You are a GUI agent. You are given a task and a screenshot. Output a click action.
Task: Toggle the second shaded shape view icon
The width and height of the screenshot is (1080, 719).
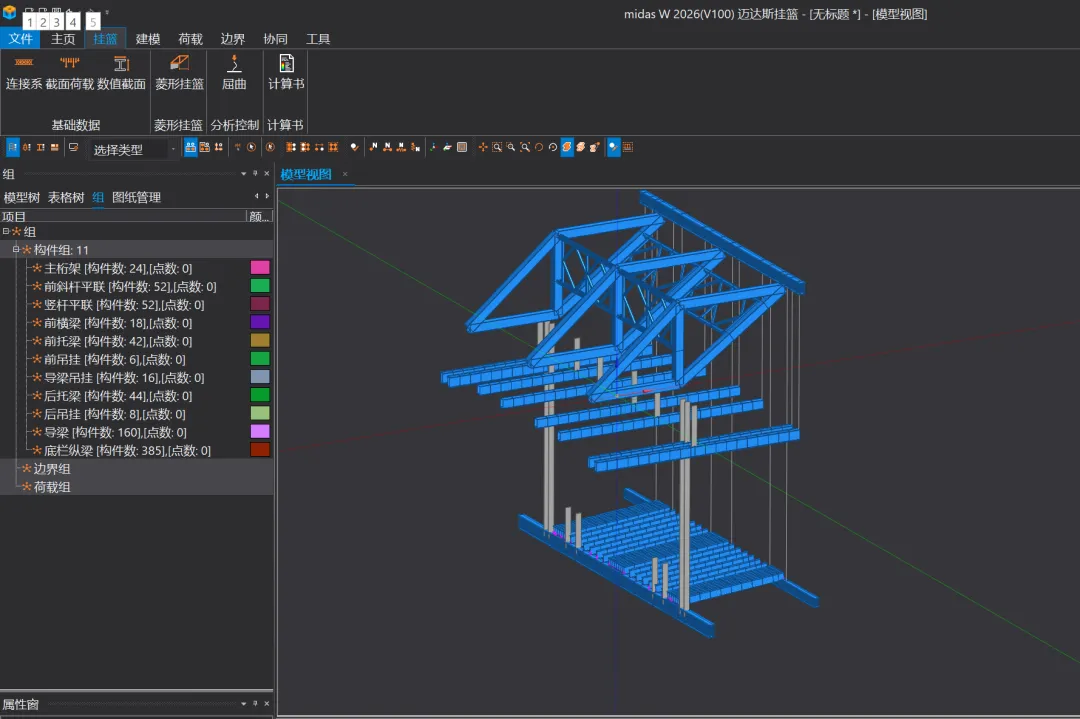[581, 147]
